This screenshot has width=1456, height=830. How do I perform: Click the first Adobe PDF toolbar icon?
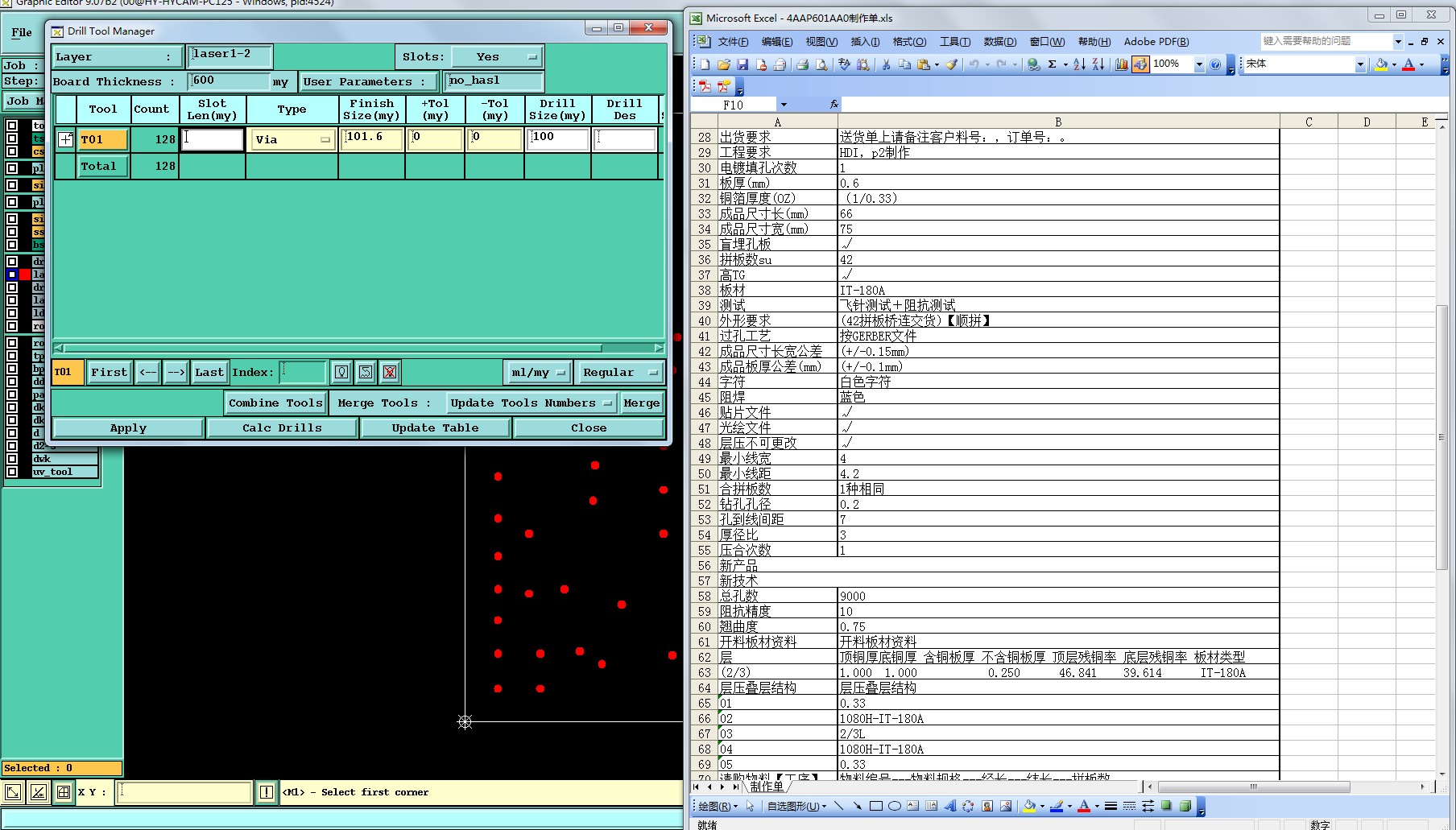tap(705, 86)
